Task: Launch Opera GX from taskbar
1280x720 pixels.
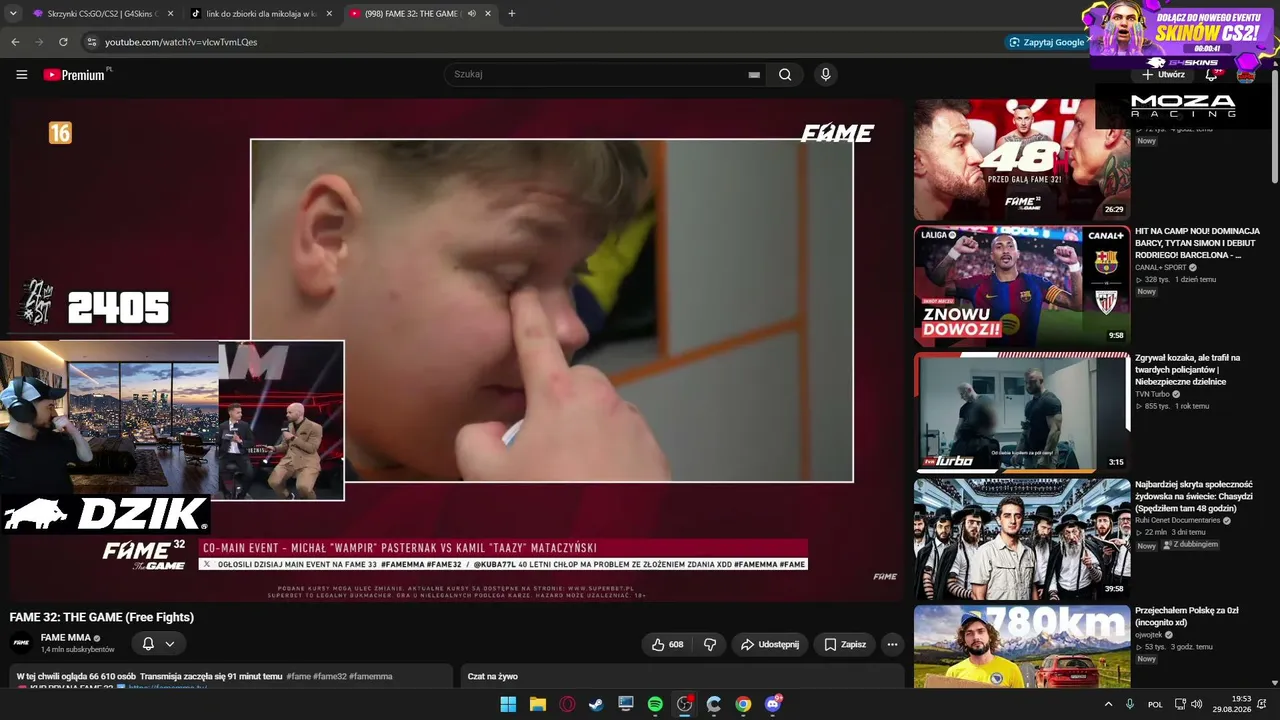Action: [x=567, y=704]
